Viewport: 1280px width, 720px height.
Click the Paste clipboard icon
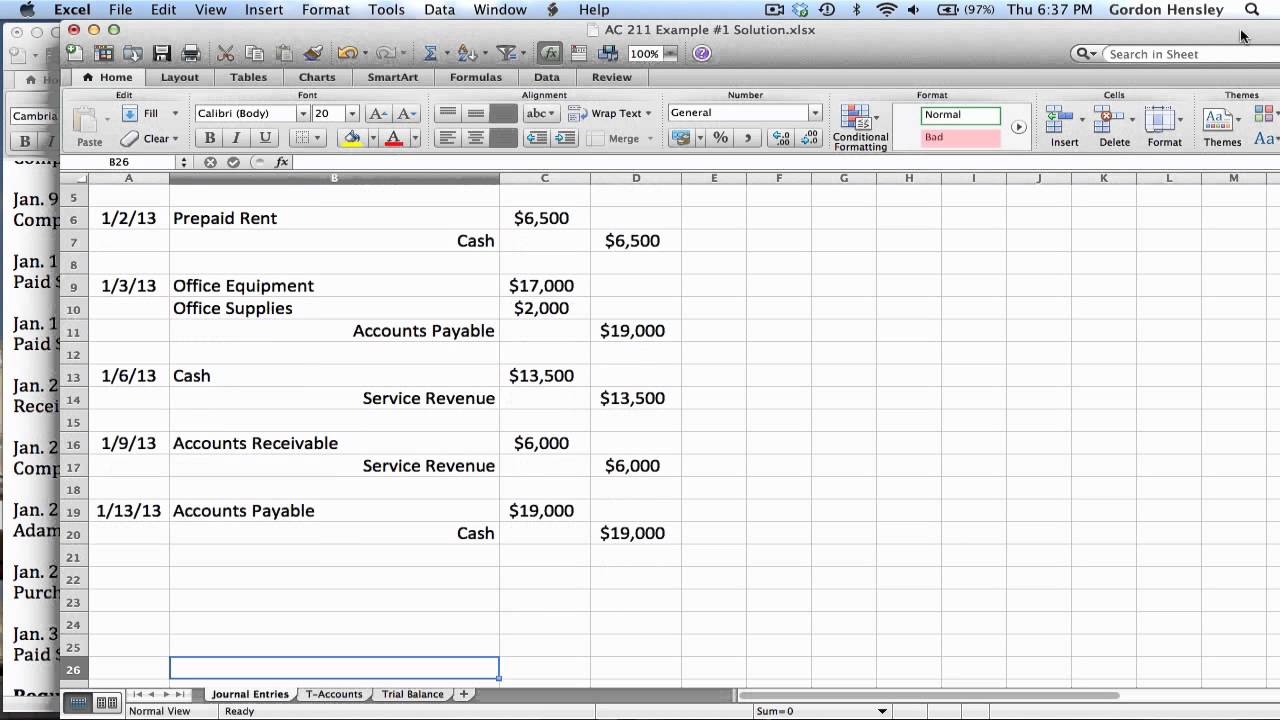pyautogui.click(x=89, y=127)
